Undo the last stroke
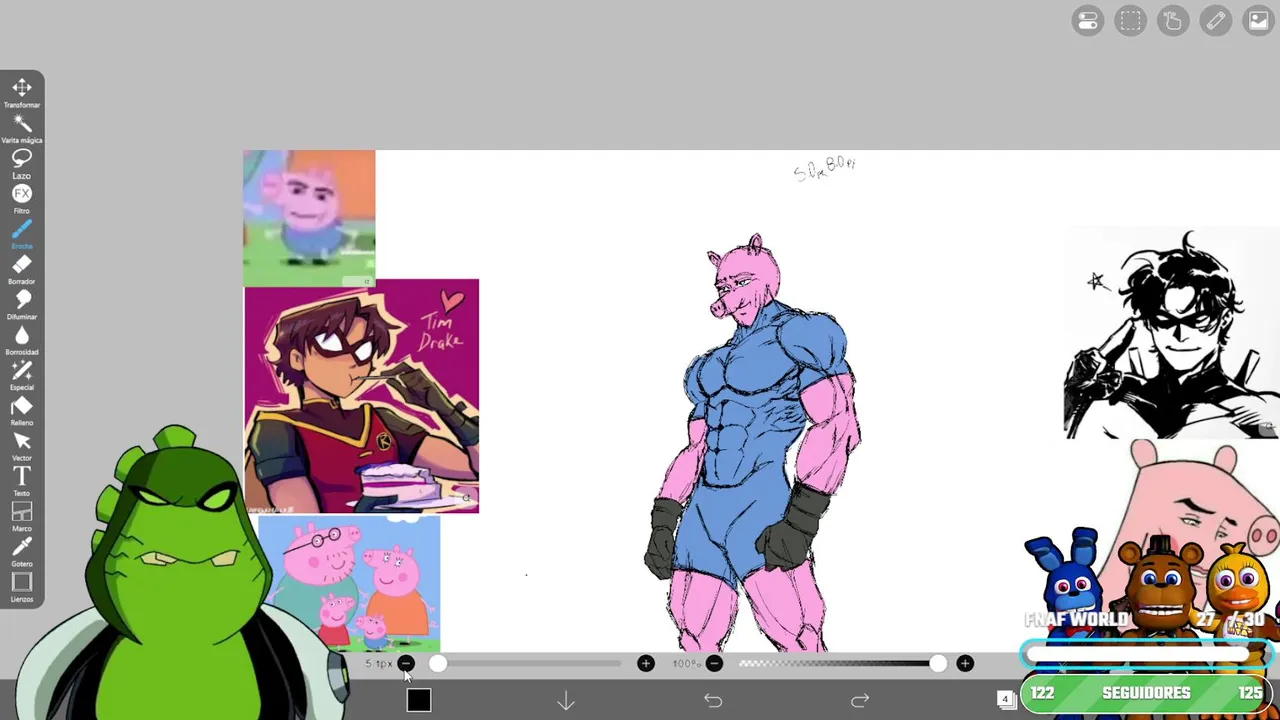This screenshot has height=720, width=1280. 713,701
